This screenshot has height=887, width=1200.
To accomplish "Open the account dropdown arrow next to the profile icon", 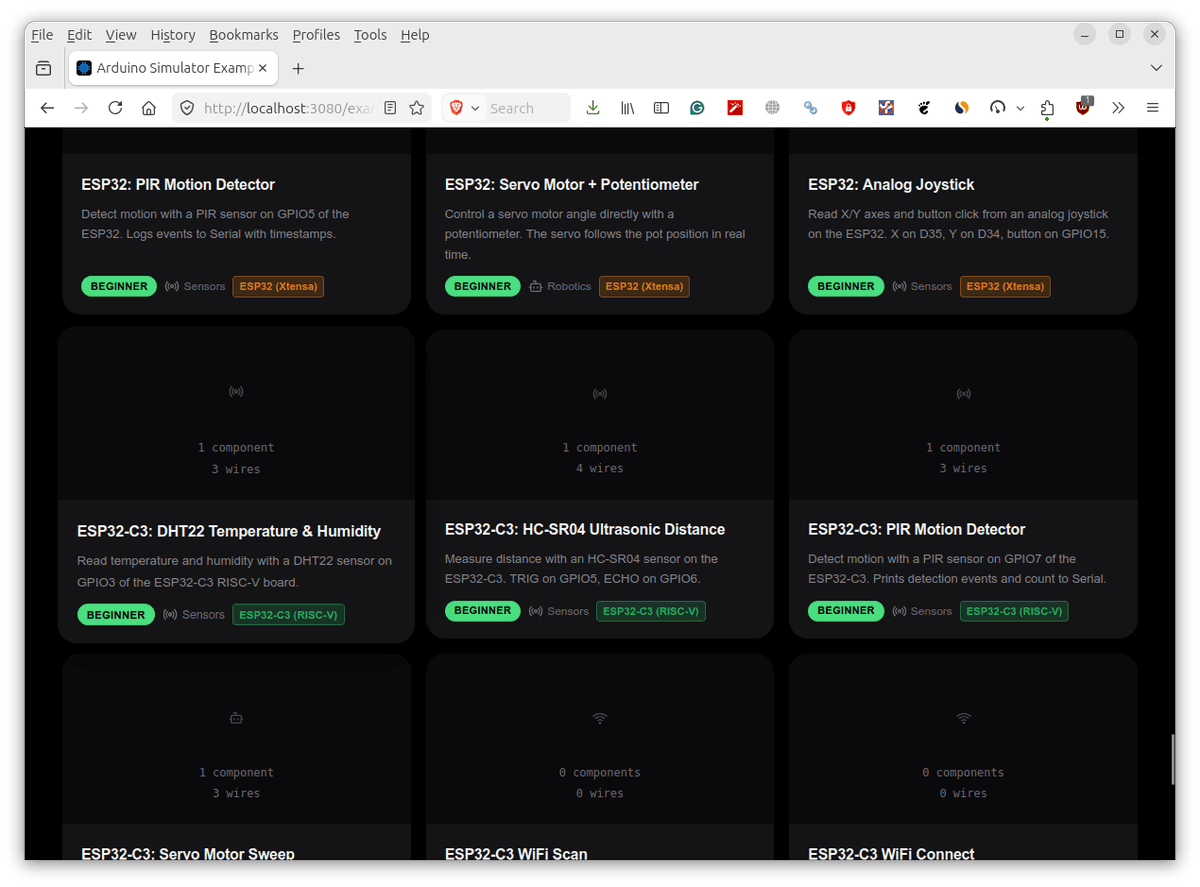I will coord(1021,107).
